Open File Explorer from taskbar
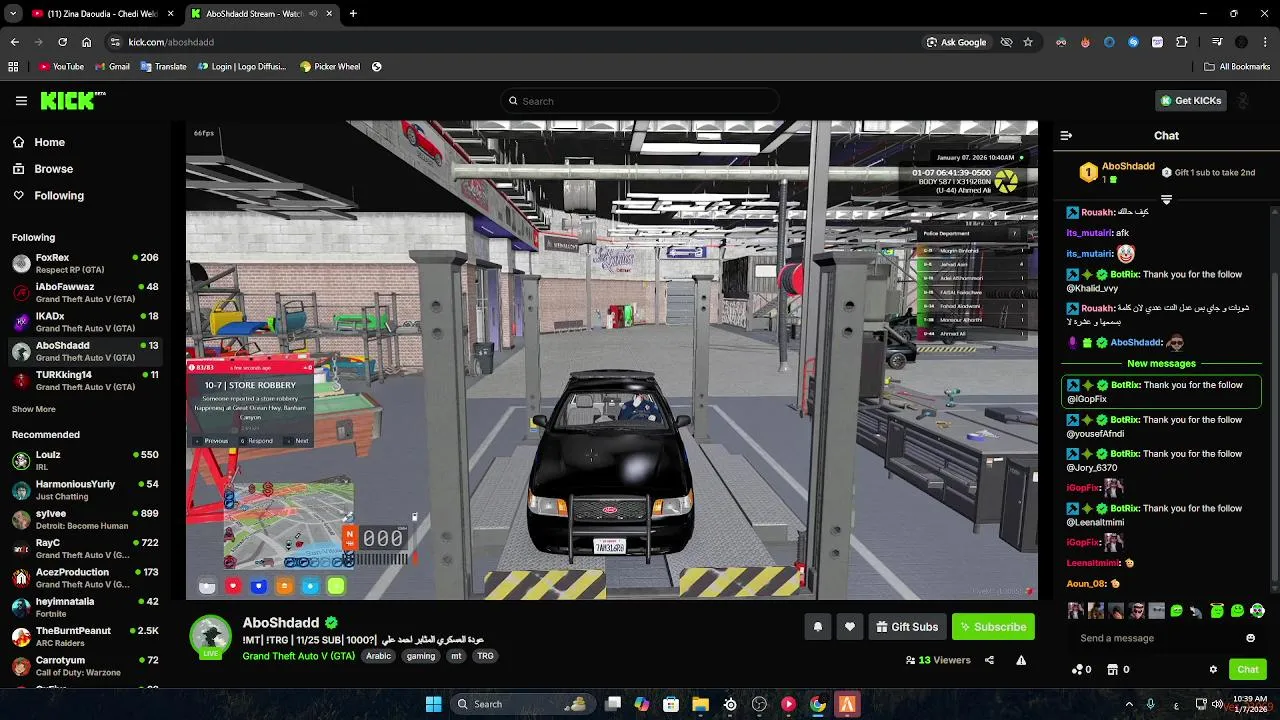Screen dimensions: 1280x720 (x=700, y=704)
